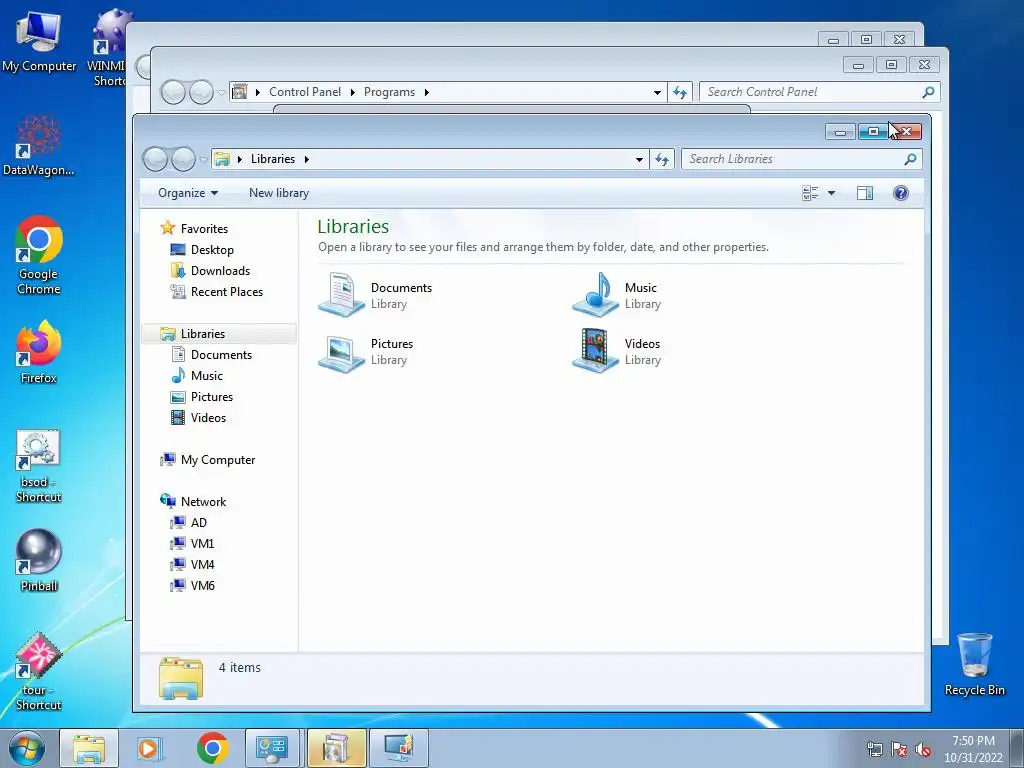Click the Change your view icon
1024x768 pixels.
810,193
